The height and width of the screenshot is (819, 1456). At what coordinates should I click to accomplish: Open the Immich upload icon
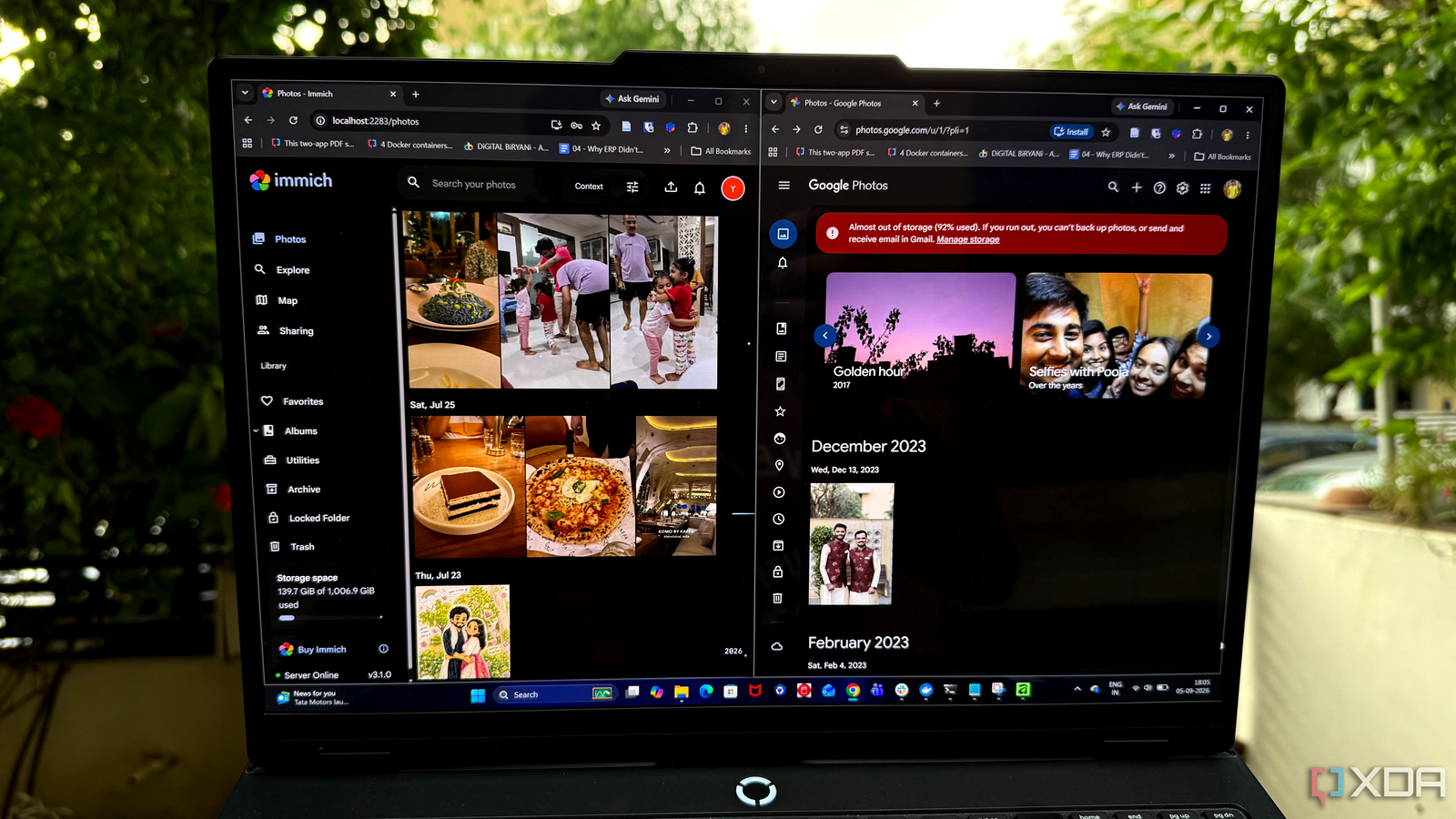pyautogui.click(x=671, y=187)
